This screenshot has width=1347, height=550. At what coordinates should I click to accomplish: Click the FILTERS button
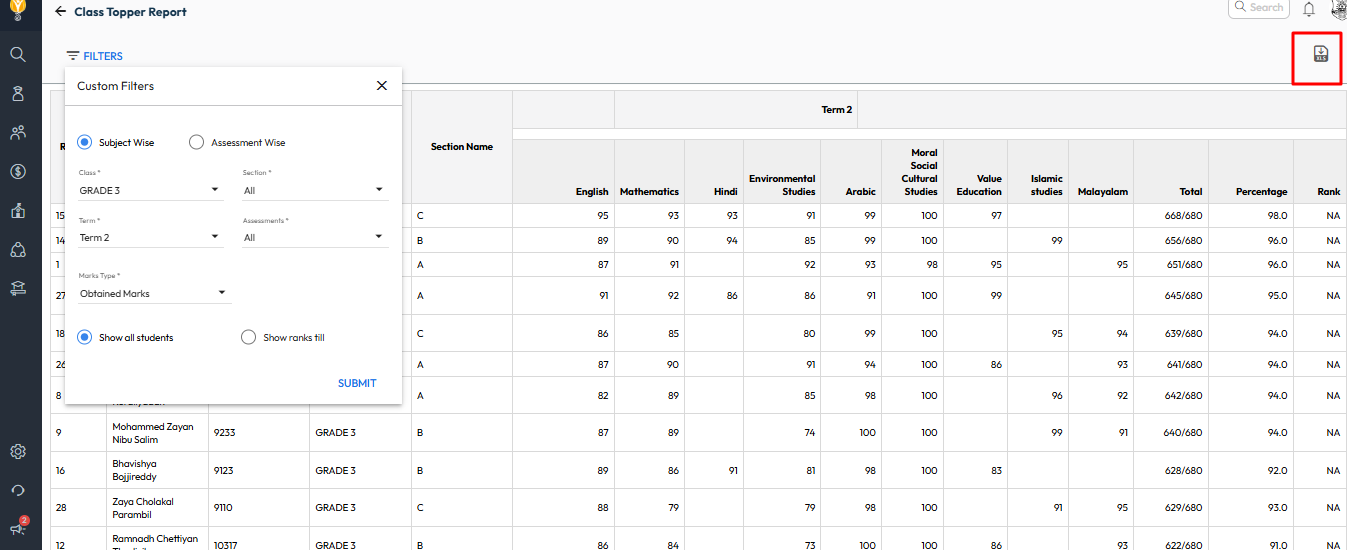(95, 56)
